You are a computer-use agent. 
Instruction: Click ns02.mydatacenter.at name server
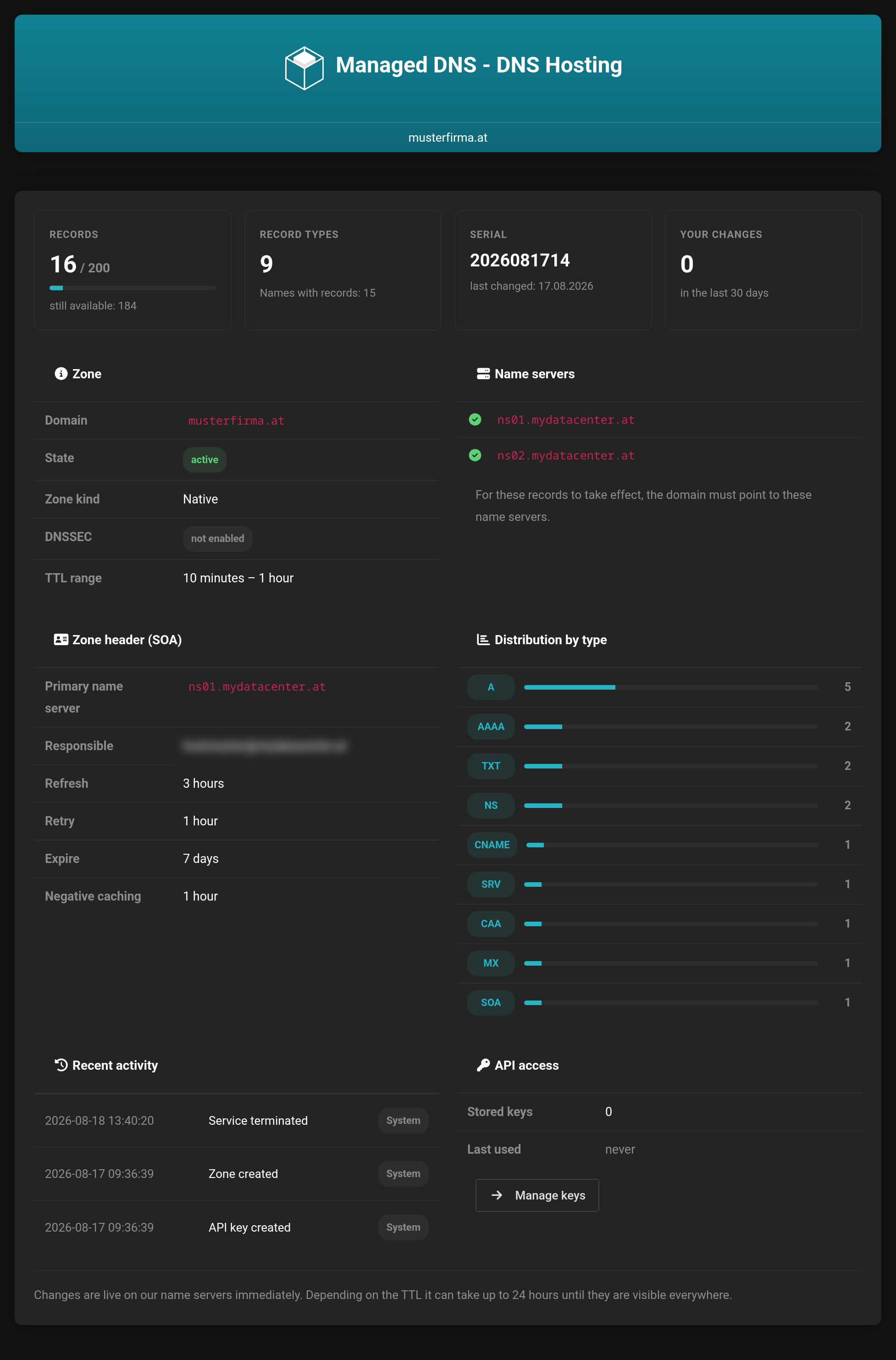566,455
